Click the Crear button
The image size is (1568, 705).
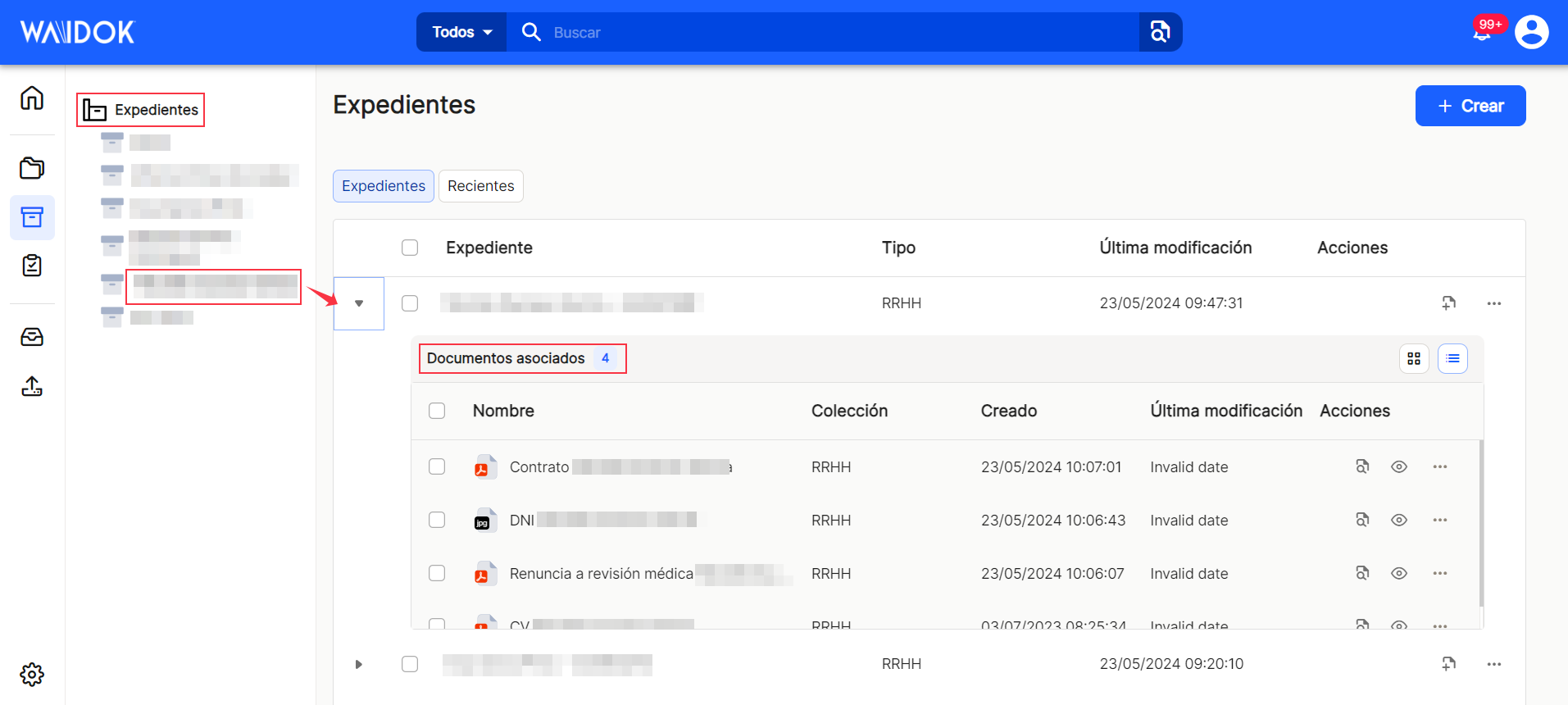pyautogui.click(x=1470, y=106)
